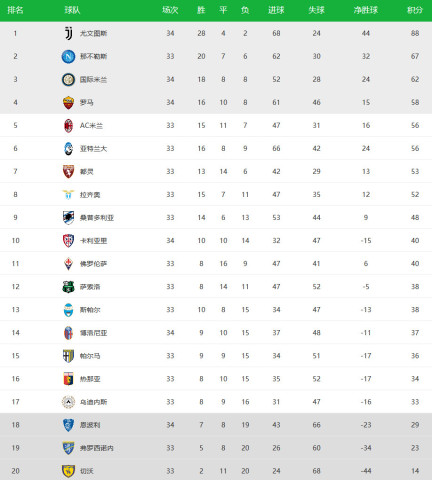Open the 亚特兰大 team name link
The width and height of the screenshot is (432, 480).
(93, 149)
